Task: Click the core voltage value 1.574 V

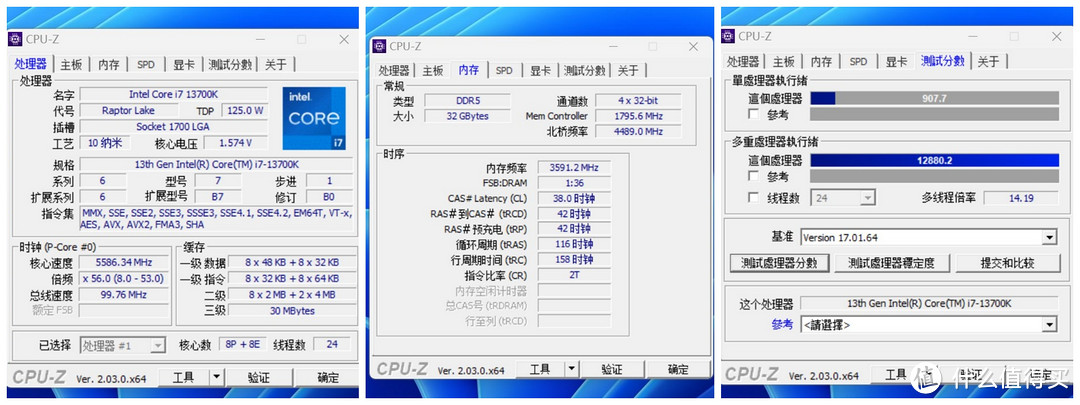Action: (234, 143)
